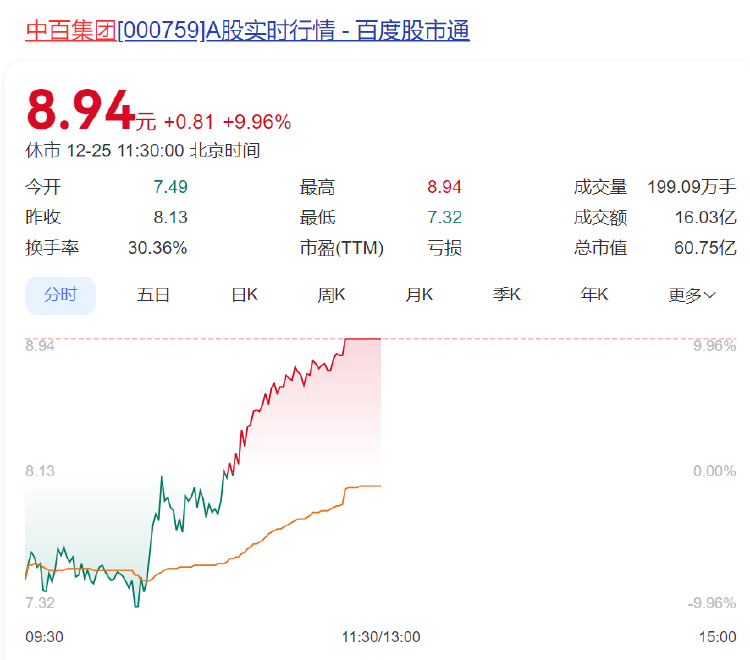Click the 今开 label
Viewport: 750px width, 660px height.
(43, 187)
